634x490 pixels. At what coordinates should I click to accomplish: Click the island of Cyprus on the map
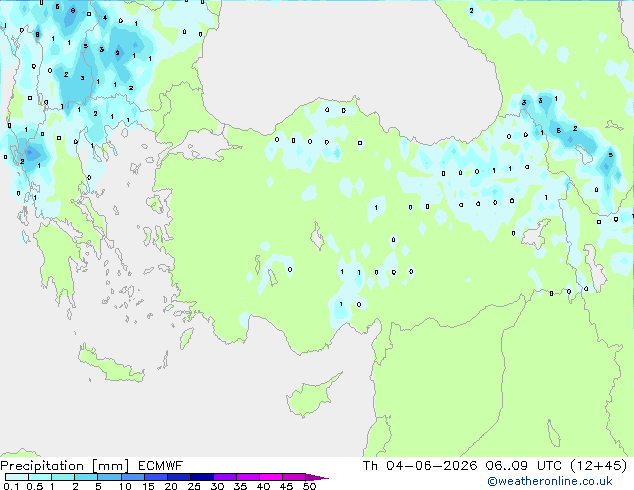309,398
